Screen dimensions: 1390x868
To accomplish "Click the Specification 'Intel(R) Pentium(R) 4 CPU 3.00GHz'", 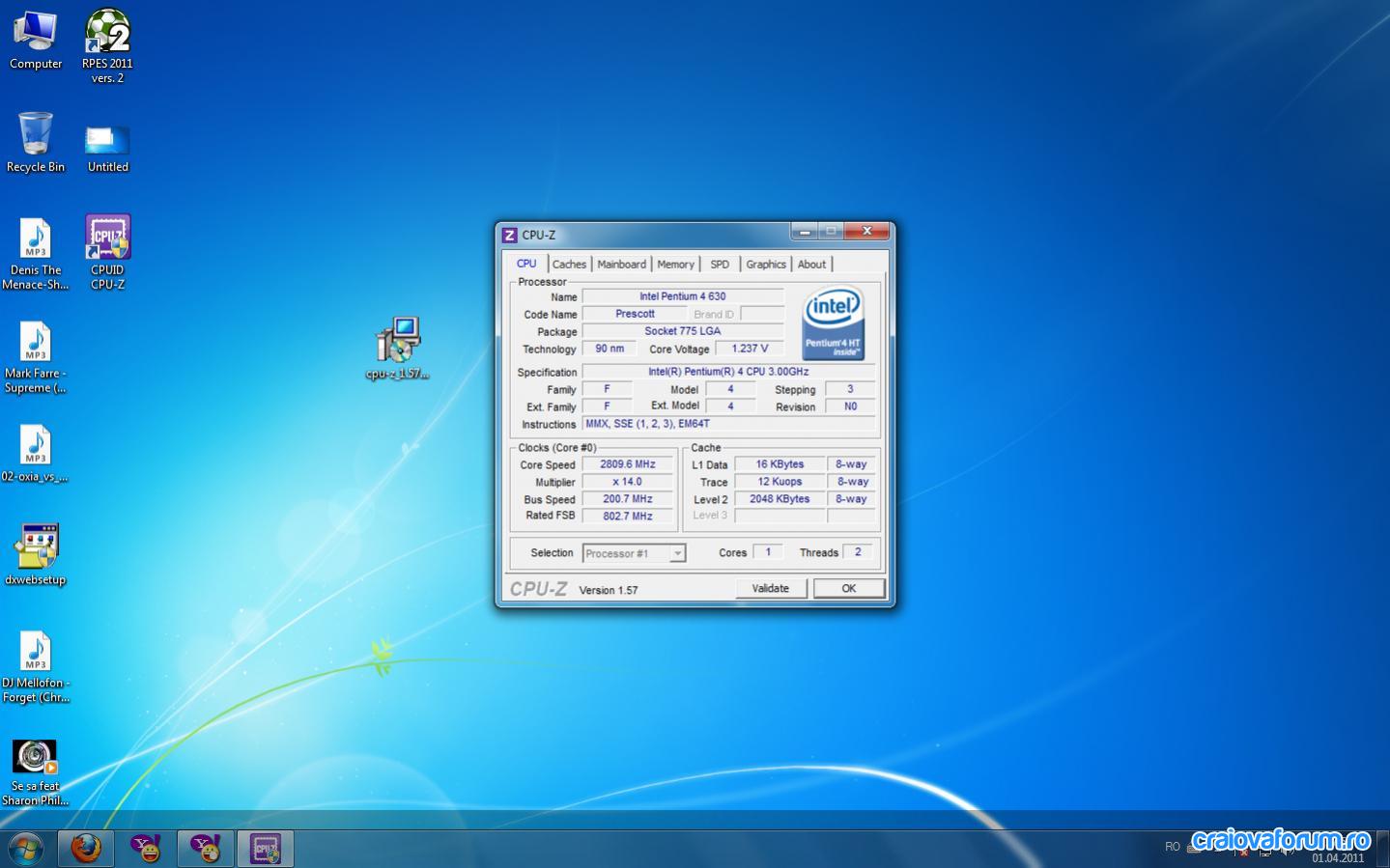I will tap(728, 372).
